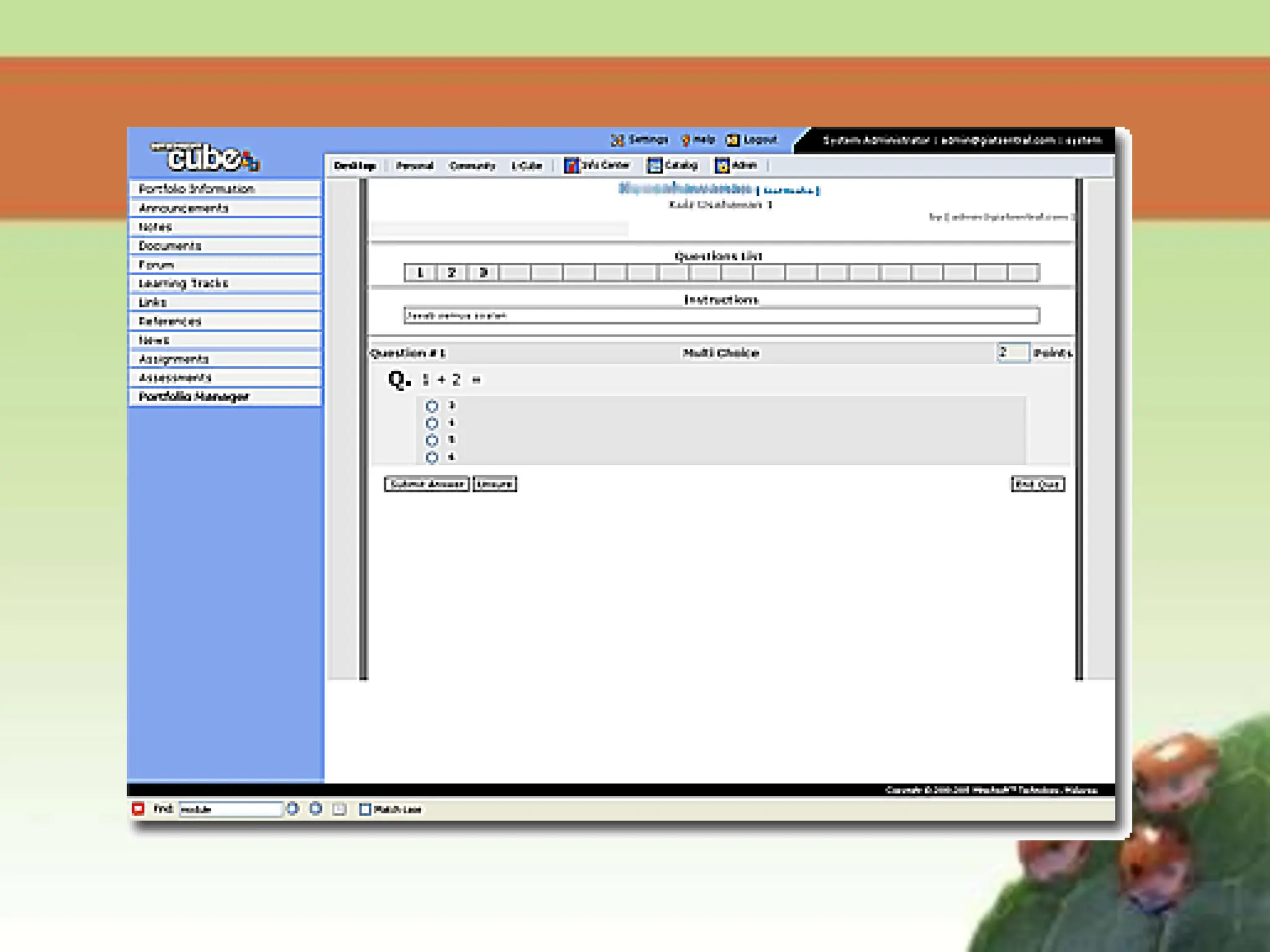Click the highlight all icon in the find bar

339,809
